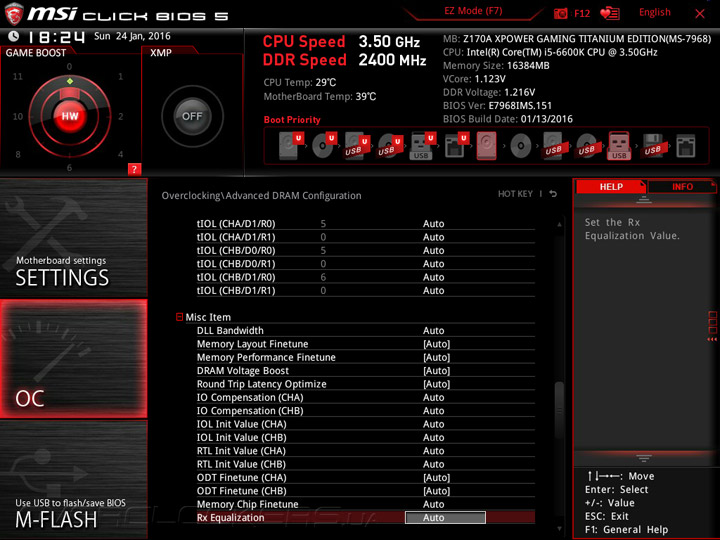Click the HOT KEY button
Viewport: 720px width, 540px height.
[x=515, y=194]
